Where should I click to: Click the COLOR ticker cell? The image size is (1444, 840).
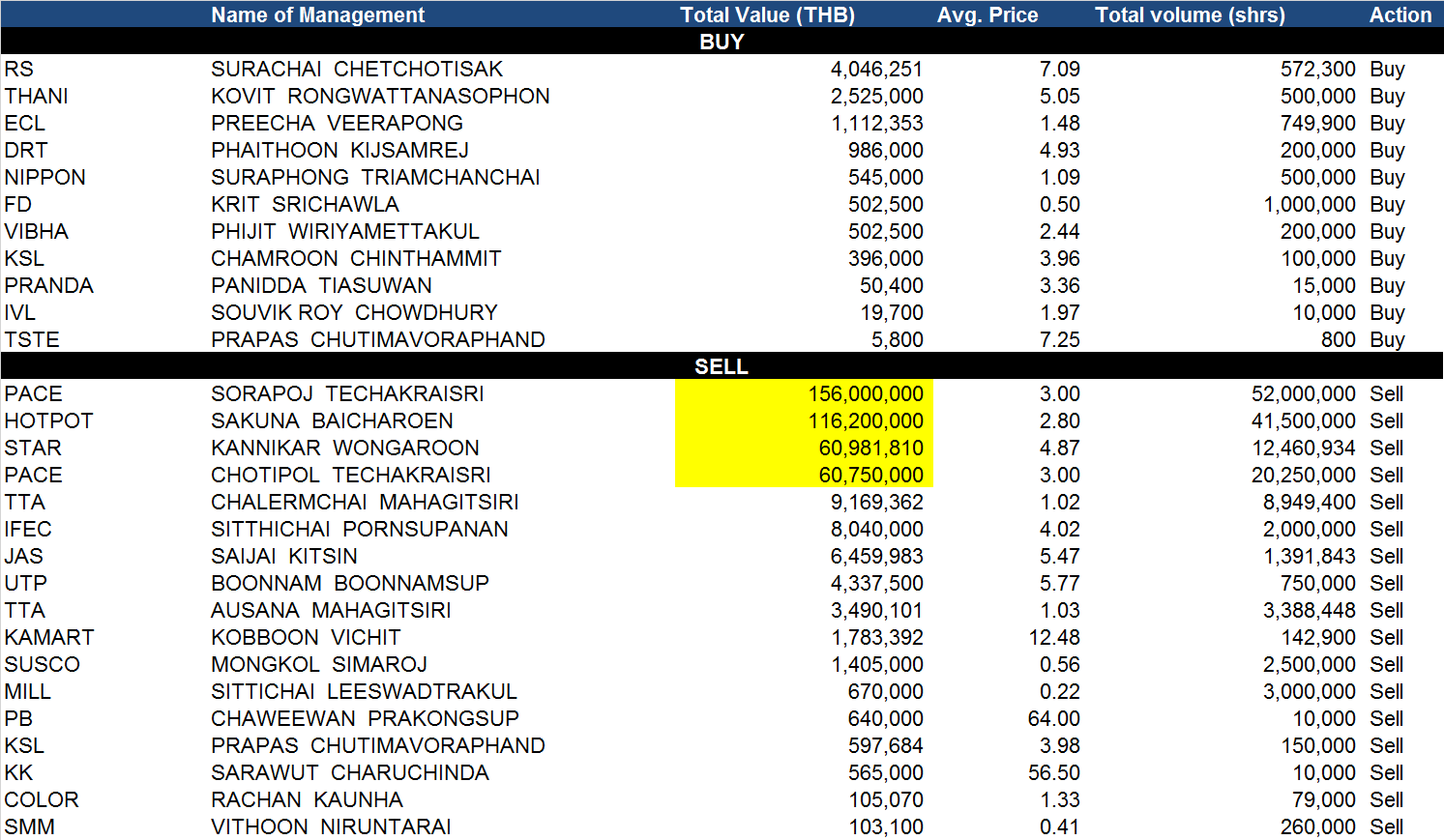click(x=42, y=799)
